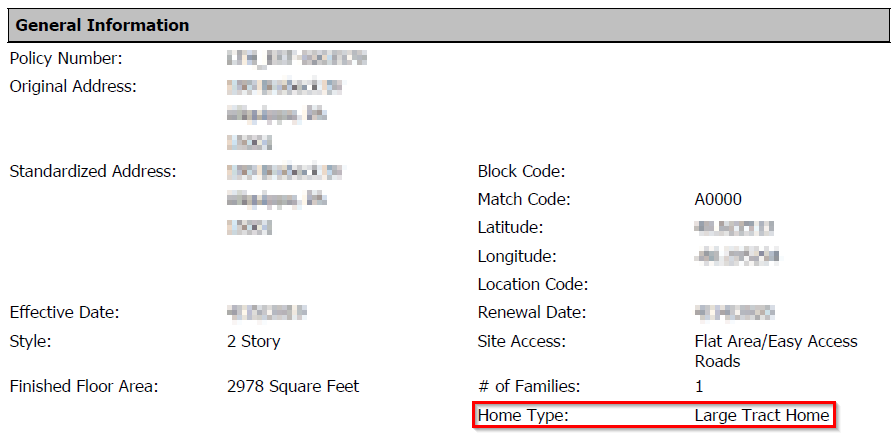The height and width of the screenshot is (433, 895).
Task: Select the Large Tract Home value
Action: [x=762, y=415]
